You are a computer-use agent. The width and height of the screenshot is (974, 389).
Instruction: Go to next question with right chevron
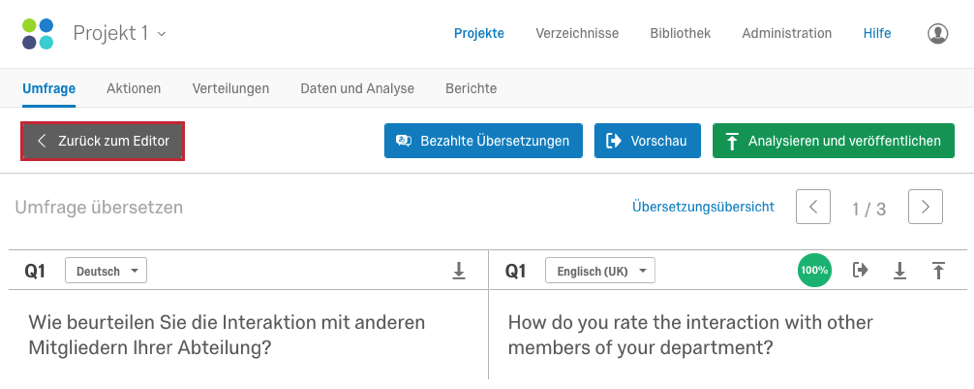925,207
